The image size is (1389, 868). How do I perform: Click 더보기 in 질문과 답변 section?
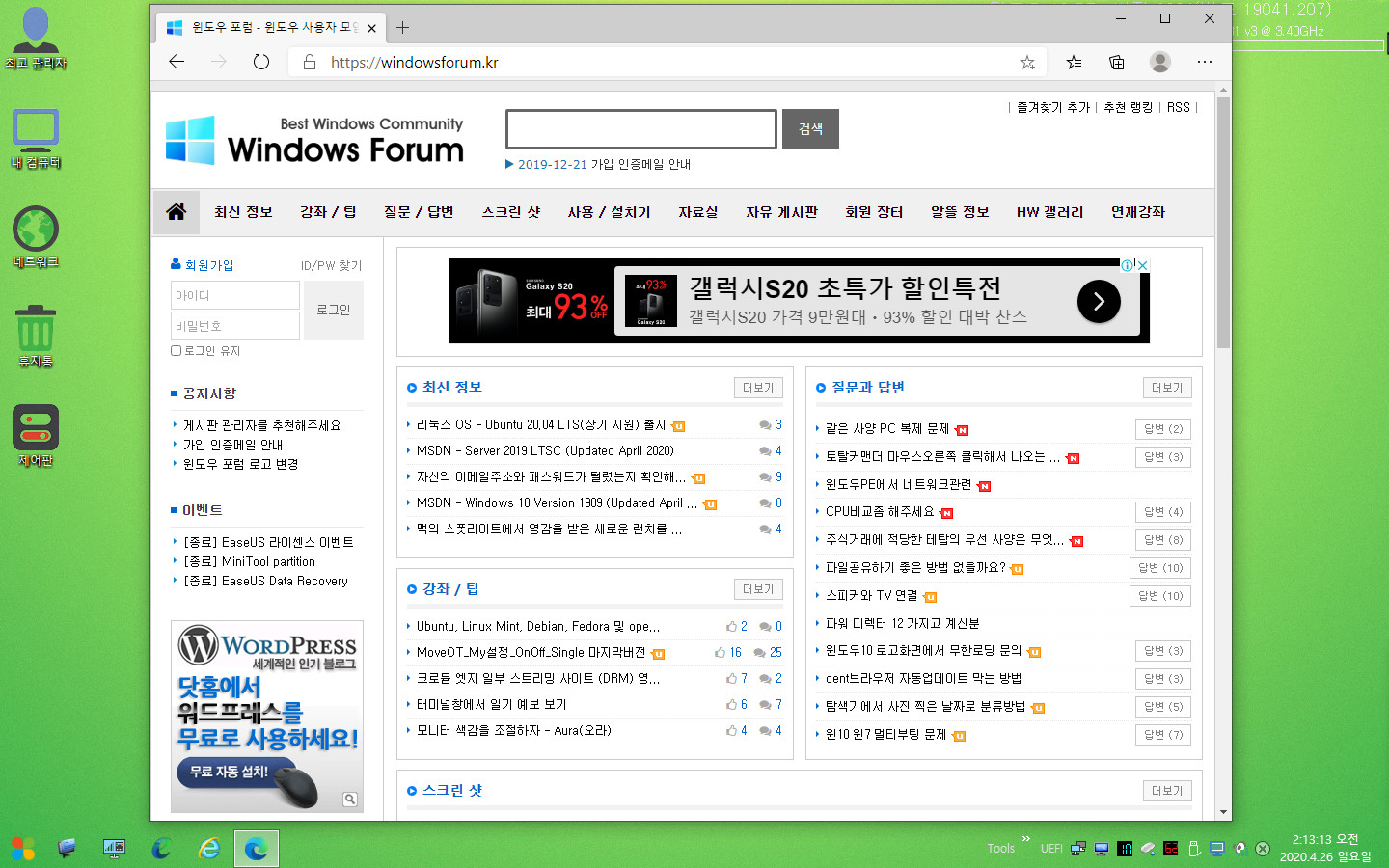[x=1167, y=388]
